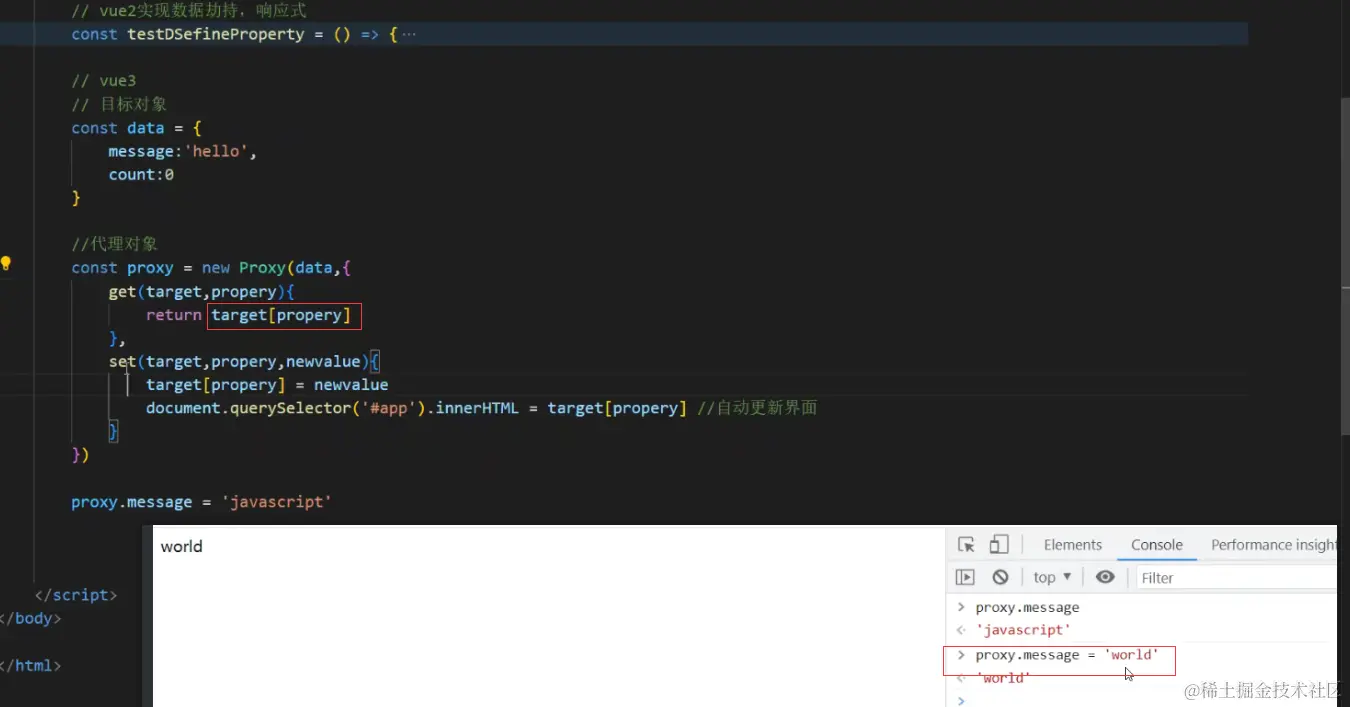Switch to the Elements tab
1350x707 pixels.
coord(1072,545)
